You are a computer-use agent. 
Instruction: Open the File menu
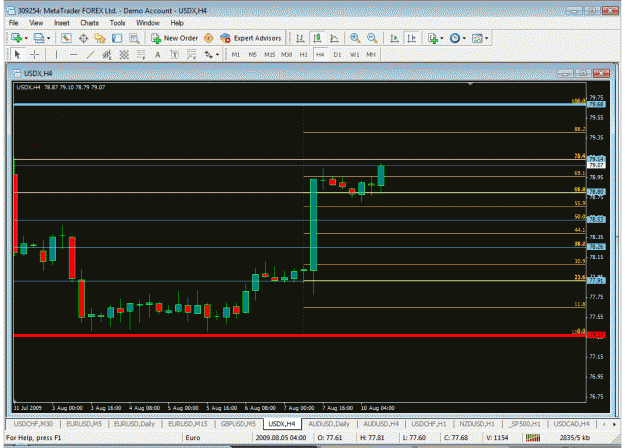pyautogui.click(x=14, y=23)
